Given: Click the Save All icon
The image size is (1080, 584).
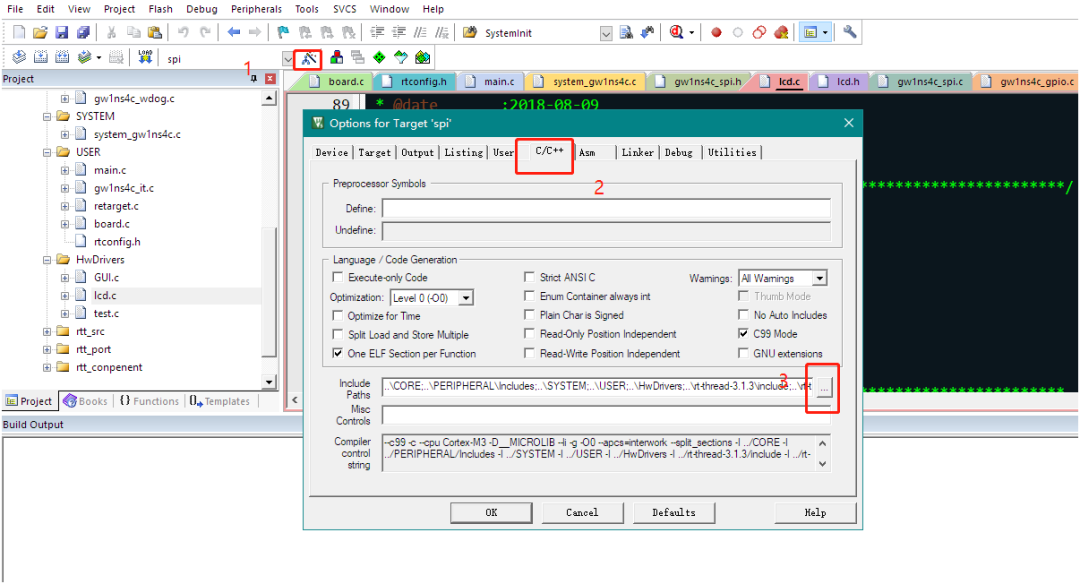Looking at the screenshot, I should tap(83, 32).
